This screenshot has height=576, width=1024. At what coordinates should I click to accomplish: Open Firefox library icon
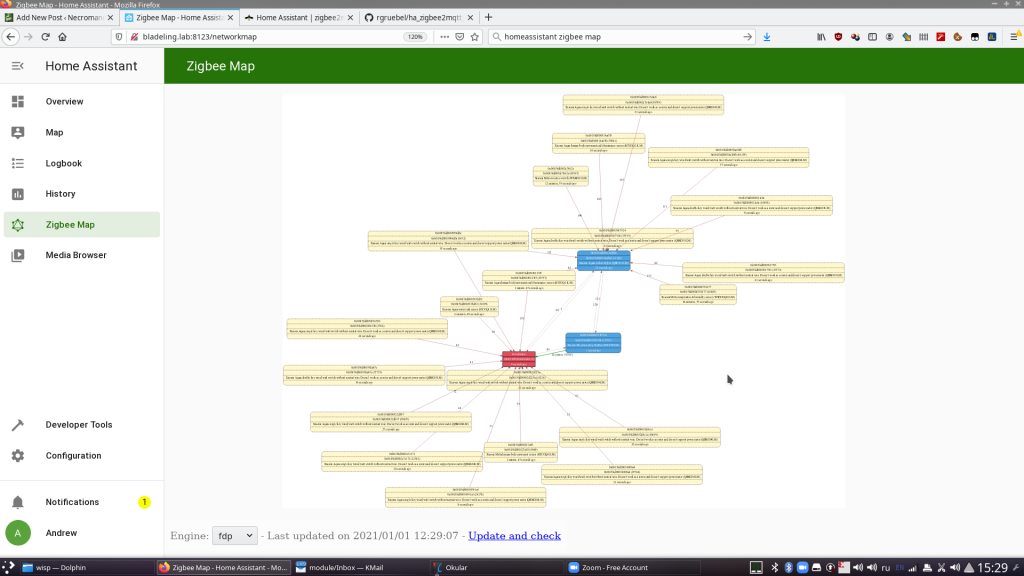821,37
